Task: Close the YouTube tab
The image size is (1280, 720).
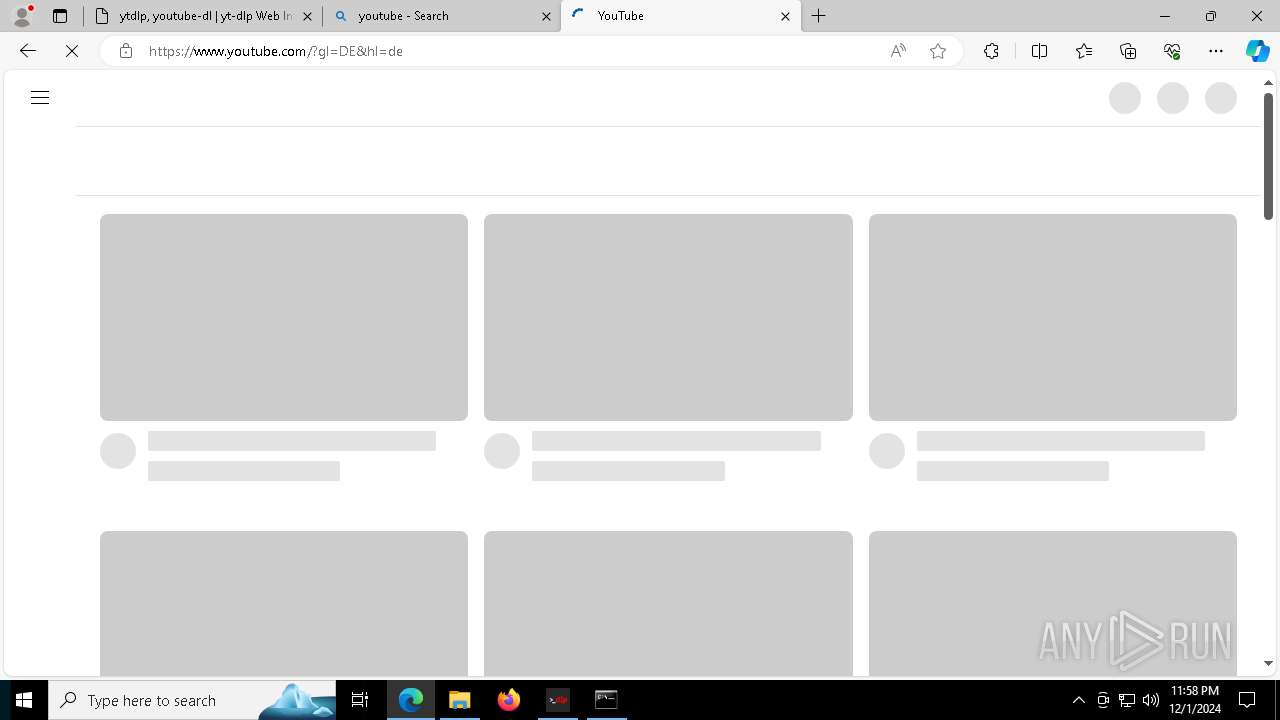Action: click(x=785, y=16)
